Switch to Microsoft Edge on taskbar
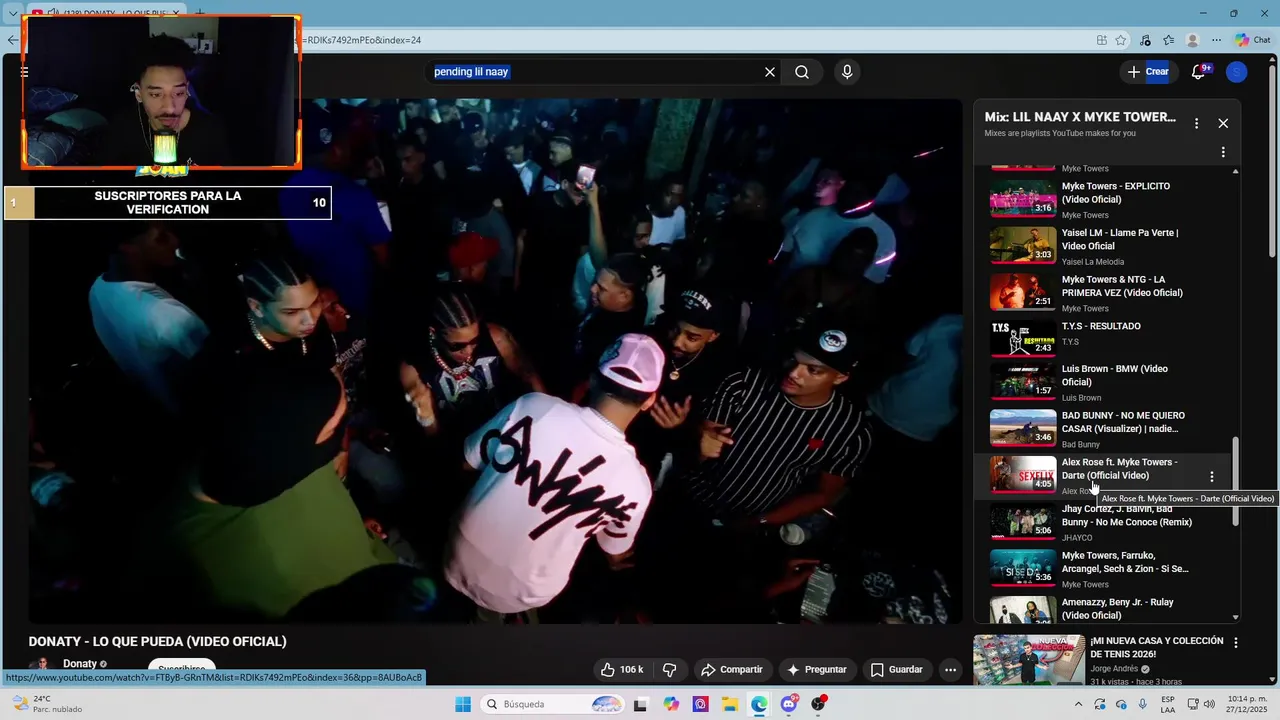Screen dimensions: 1280x720 coord(759,704)
